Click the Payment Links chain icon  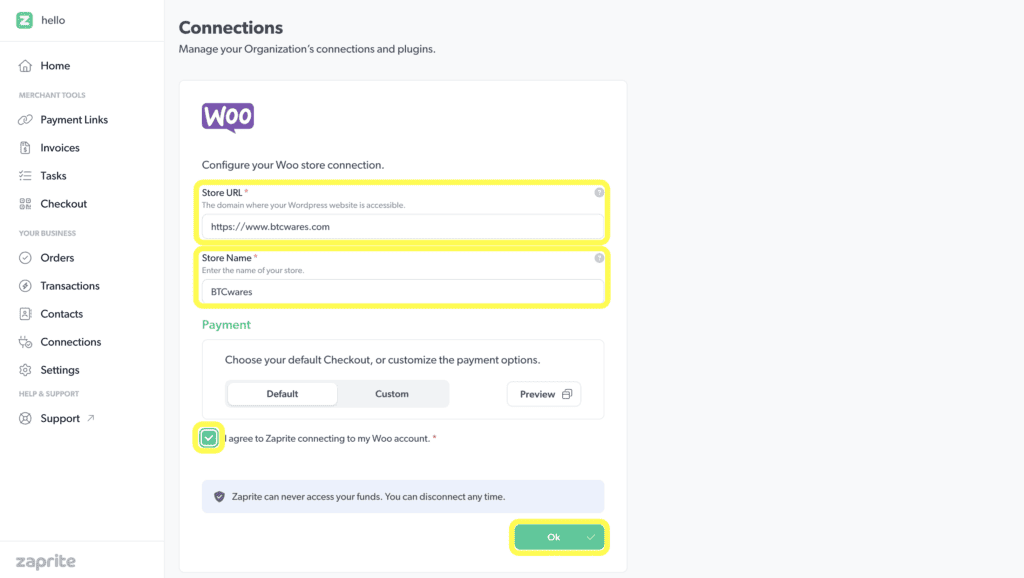[26, 120]
